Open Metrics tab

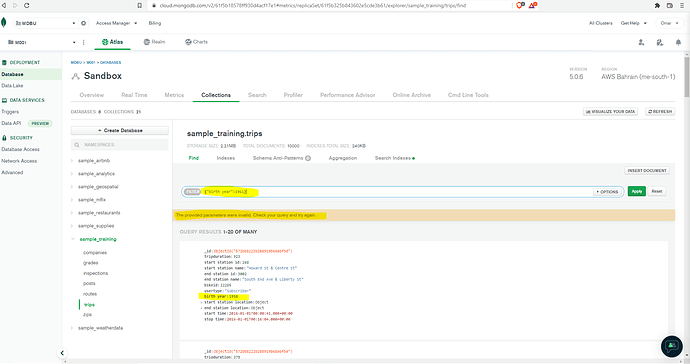click(174, 95)
